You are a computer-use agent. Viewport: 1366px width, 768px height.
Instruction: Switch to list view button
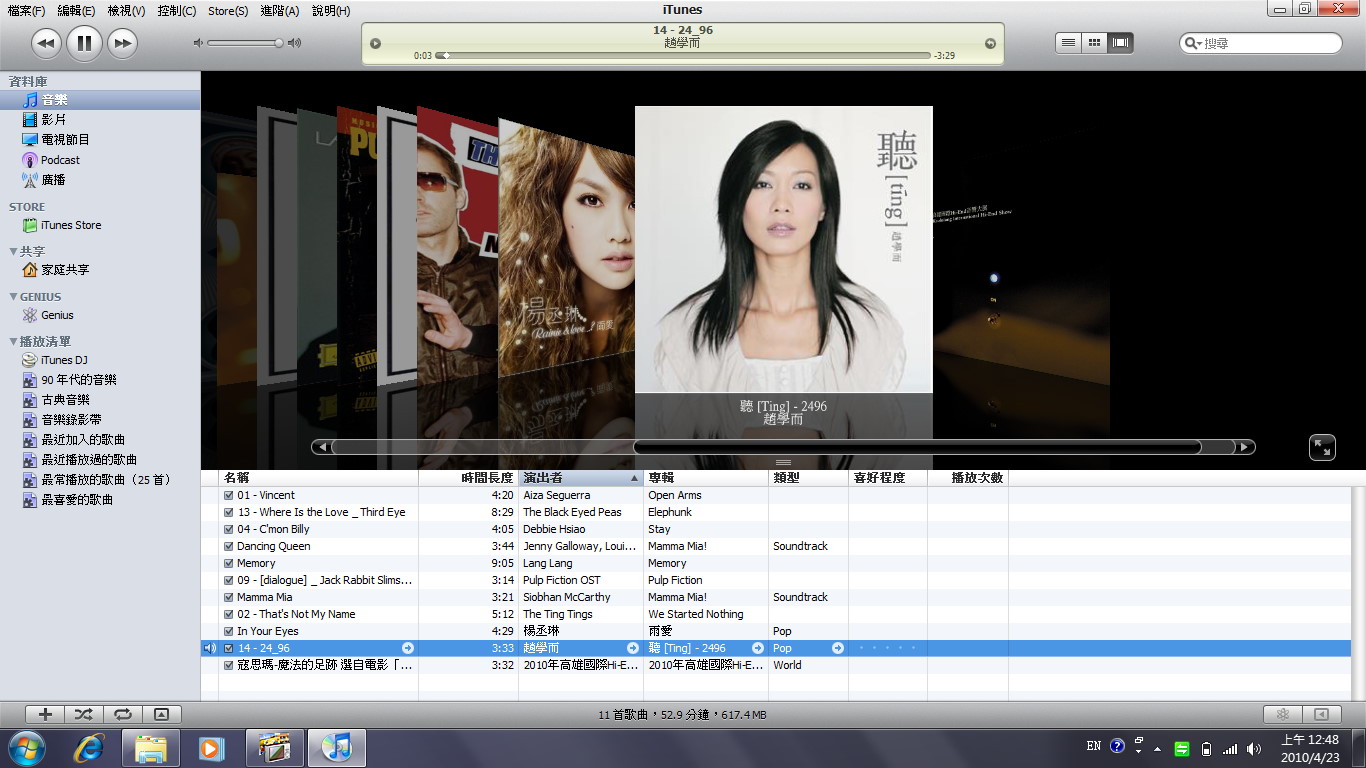(x=1068, y=43)
